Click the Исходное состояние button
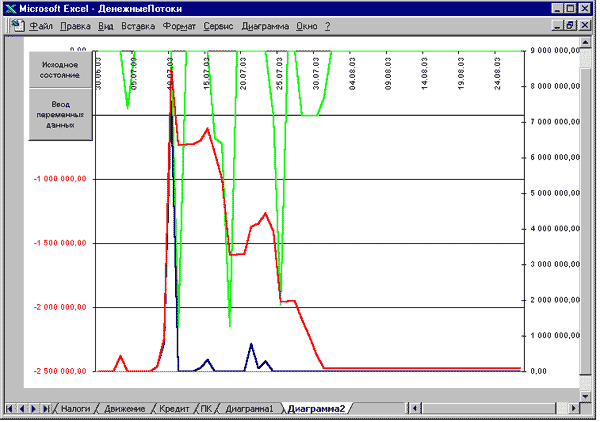This screenshot has height=422, width=600. 60,70
